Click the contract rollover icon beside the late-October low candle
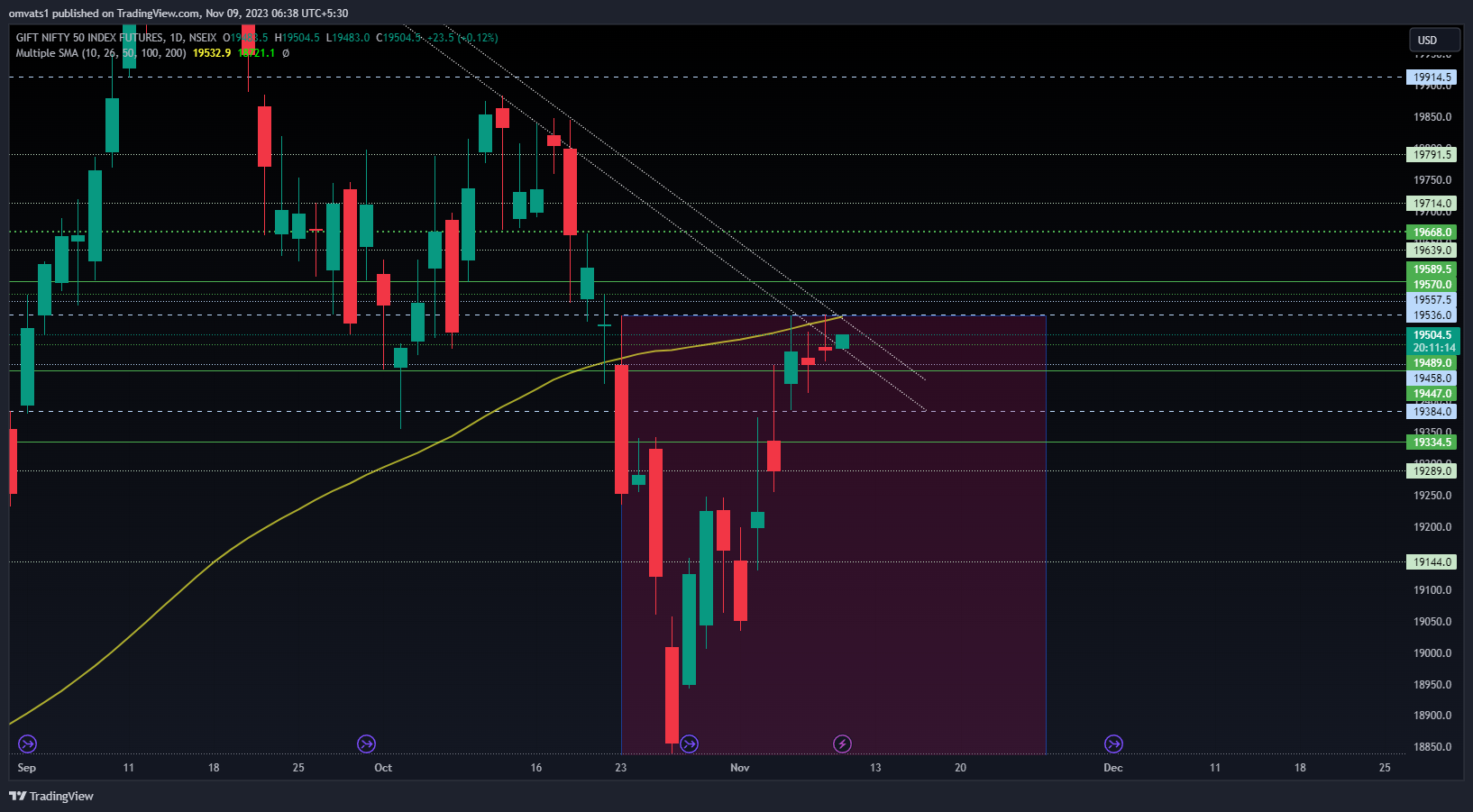 click(690, 744)
